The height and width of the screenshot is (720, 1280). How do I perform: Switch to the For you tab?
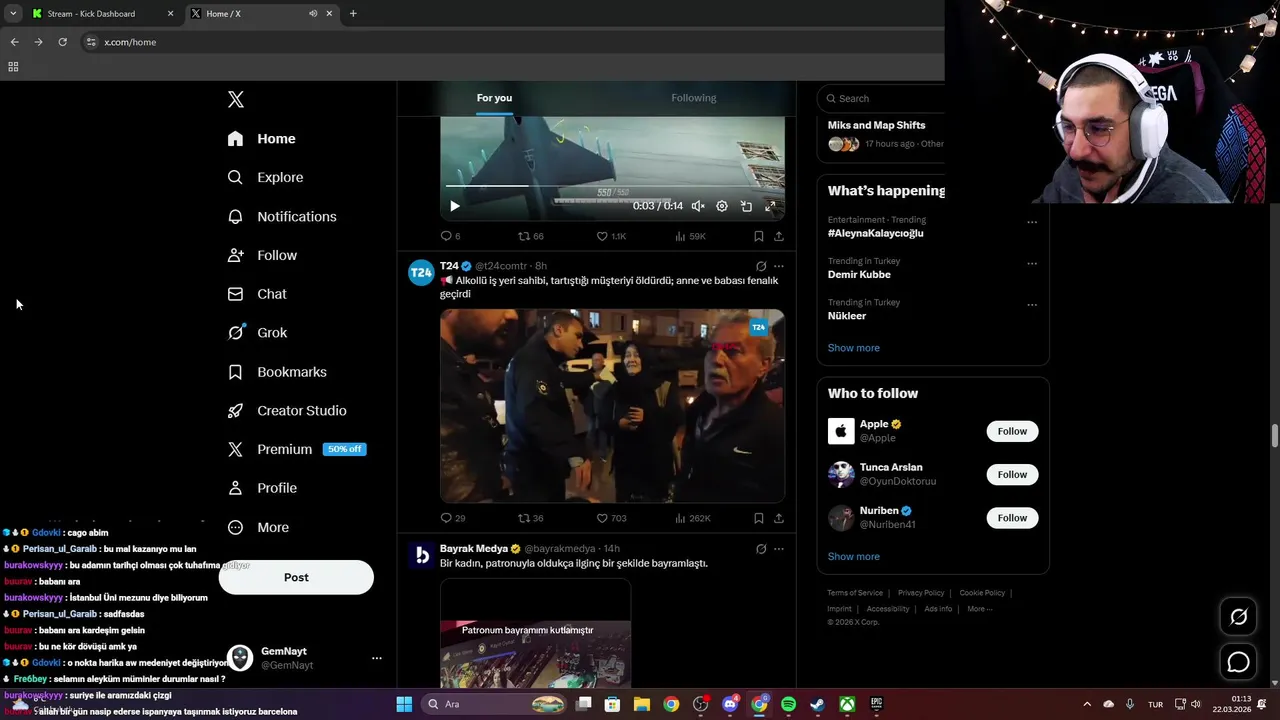[x=494, y=98]
